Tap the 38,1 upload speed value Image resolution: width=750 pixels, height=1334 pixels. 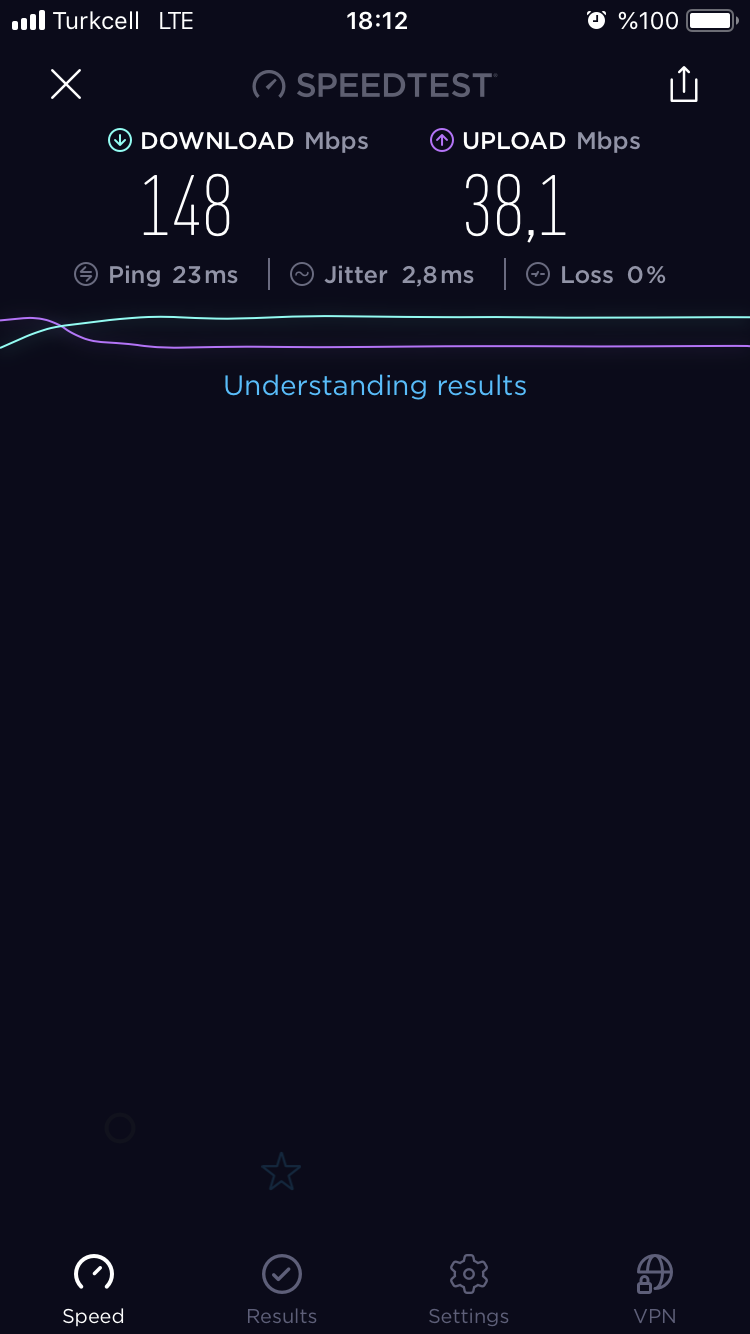516,206
